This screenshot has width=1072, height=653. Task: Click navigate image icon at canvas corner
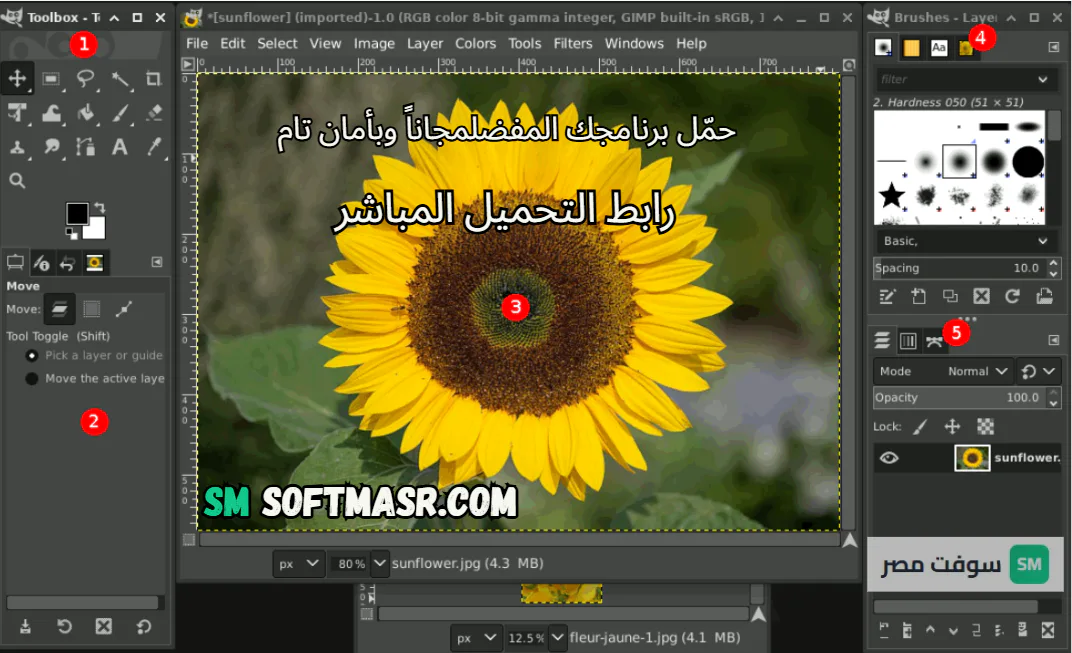click(x=849, y=540)
